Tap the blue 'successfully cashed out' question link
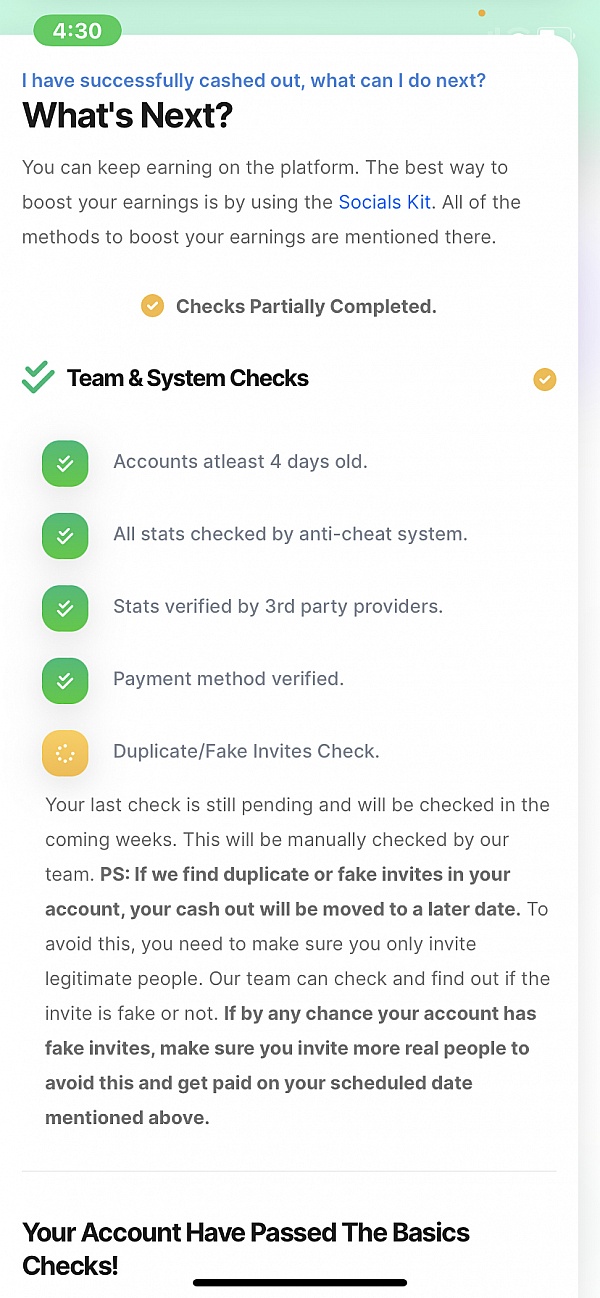This screenshot has height=1298, width=600. pos(254,81)
